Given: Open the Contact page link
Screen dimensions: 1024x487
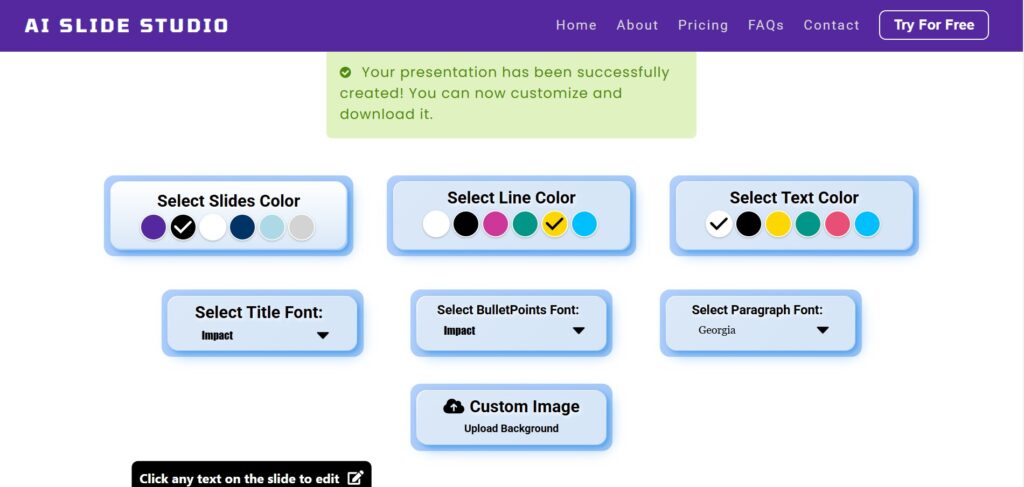Looking at the screenshot, I should (831, 25).
